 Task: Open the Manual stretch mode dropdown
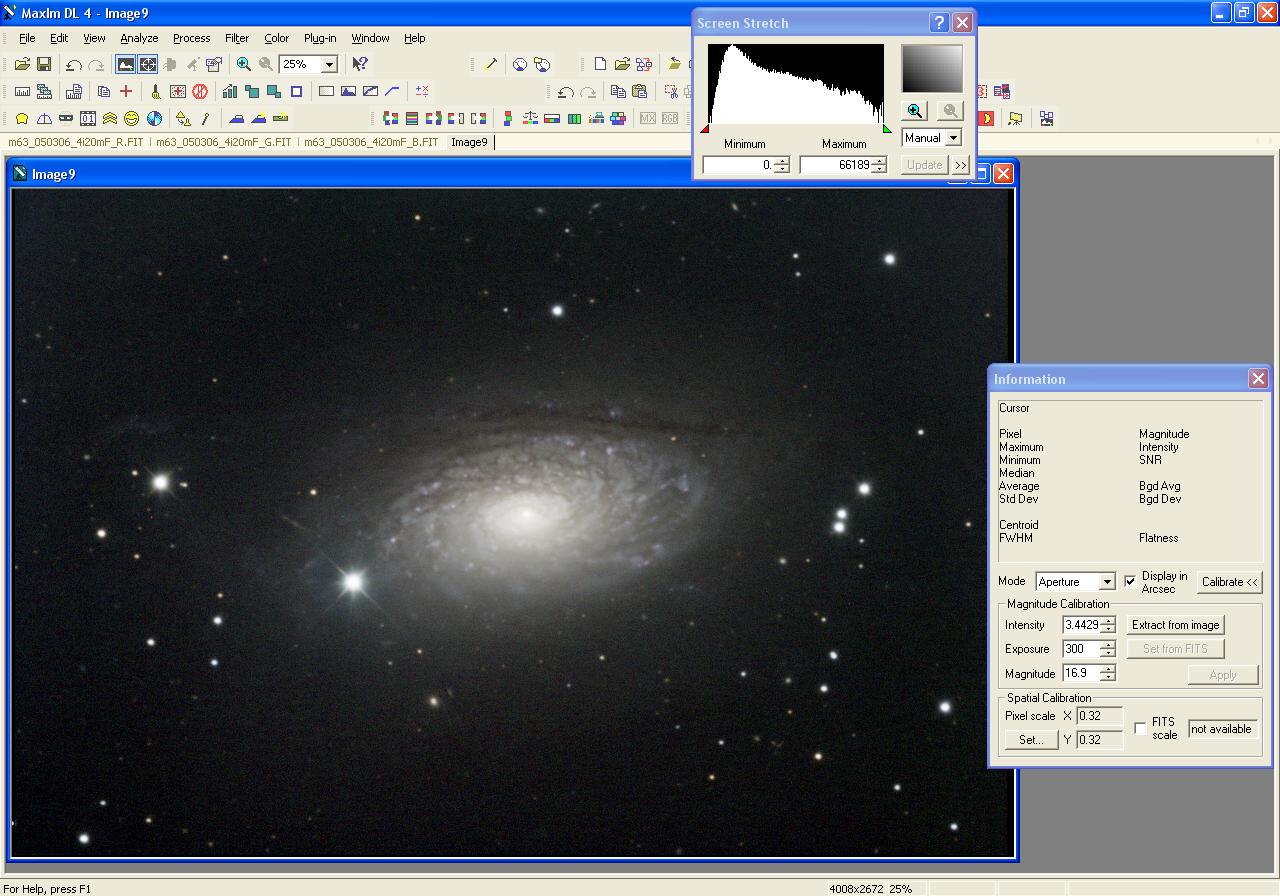tap(953, 138)
